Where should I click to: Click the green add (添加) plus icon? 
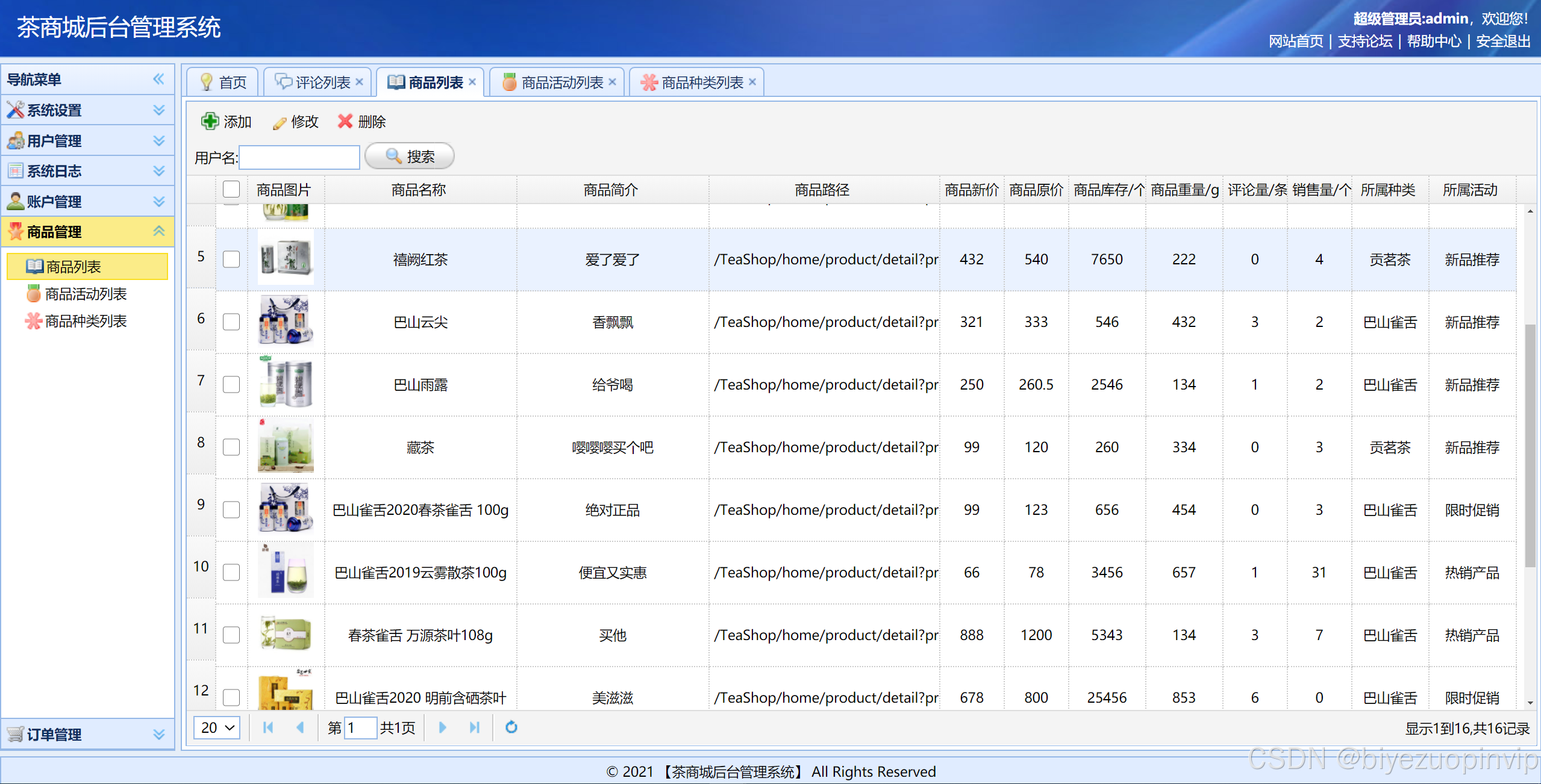[x=210, y=122]
